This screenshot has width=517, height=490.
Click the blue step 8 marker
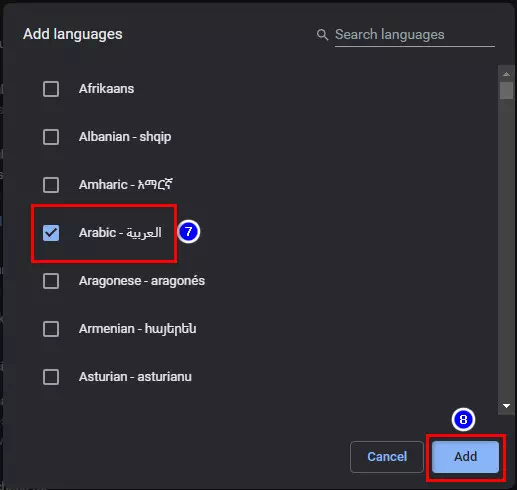click(463, 419)
